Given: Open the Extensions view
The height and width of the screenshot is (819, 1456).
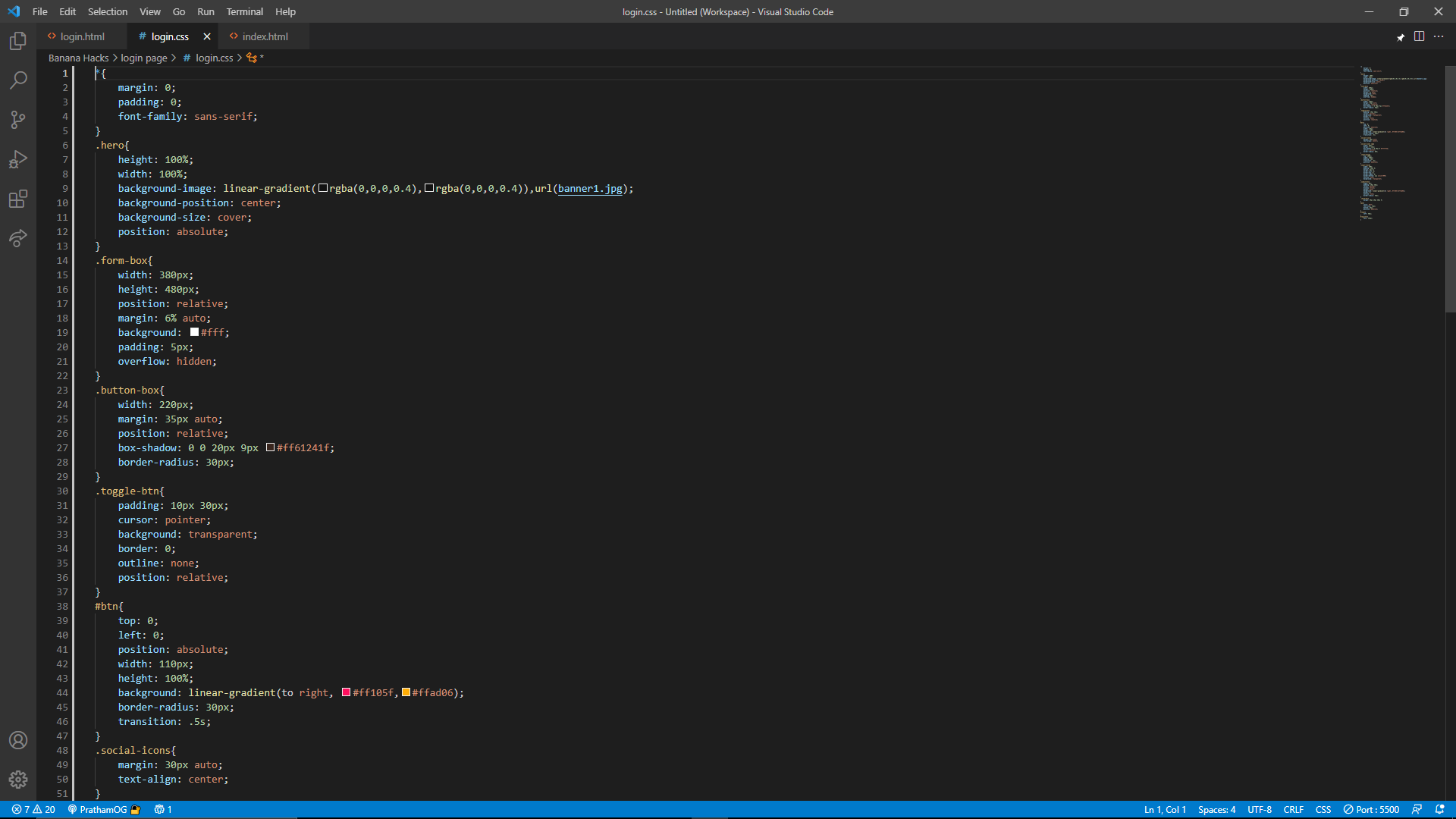Looking at the screenshot, I should tap(18, 199).
